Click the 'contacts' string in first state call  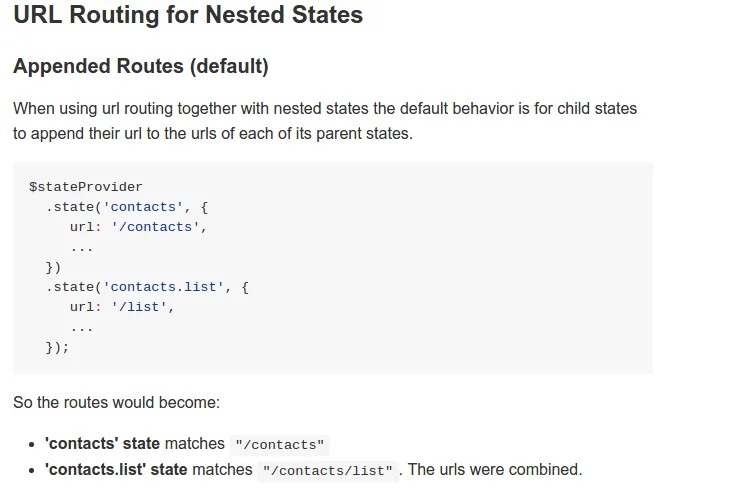click(x=143, y=207)
